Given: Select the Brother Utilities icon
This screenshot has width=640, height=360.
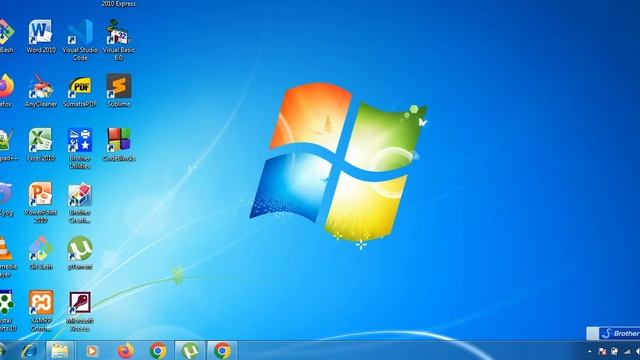Looking at the screenshot, I should (x=80, y=148).
